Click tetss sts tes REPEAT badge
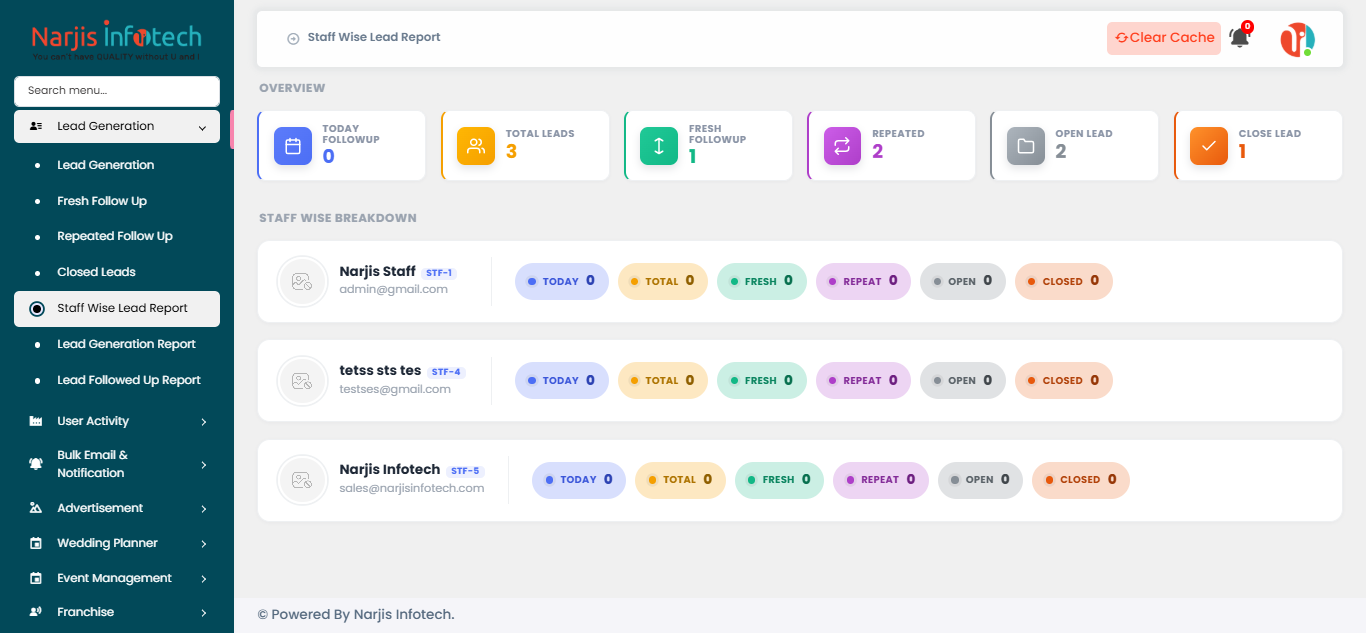The height and width of the screenshot is (633, 1366). tap(864, 380)
